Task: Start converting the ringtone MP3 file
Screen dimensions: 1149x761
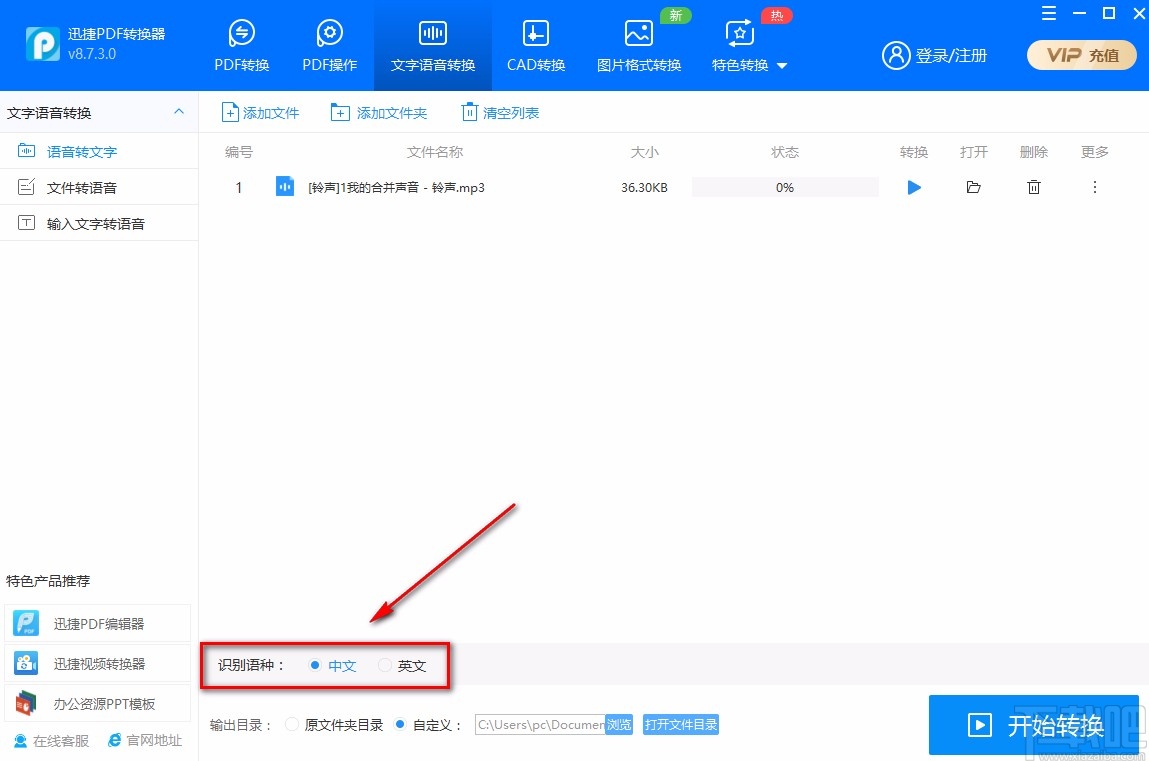Action: pyautogui.click(x=913, y=187)
